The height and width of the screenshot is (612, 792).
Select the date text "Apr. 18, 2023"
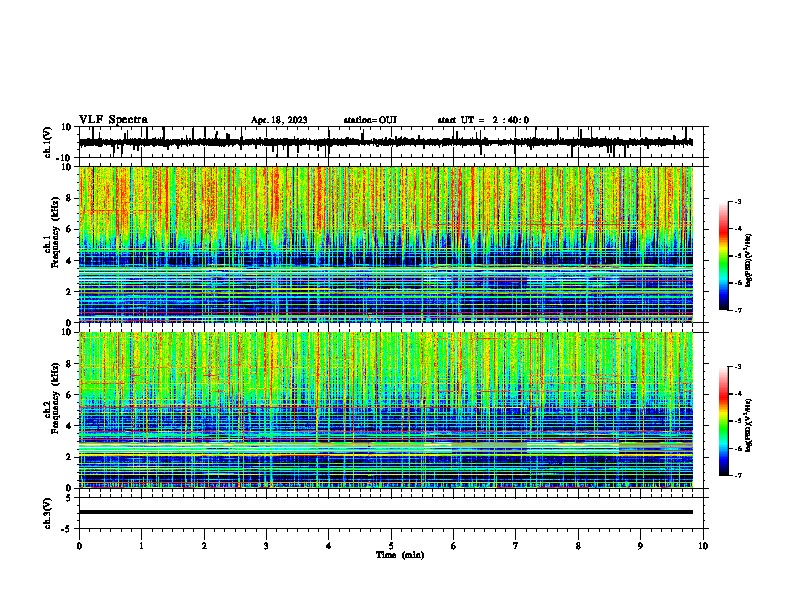tap(279, 120)
